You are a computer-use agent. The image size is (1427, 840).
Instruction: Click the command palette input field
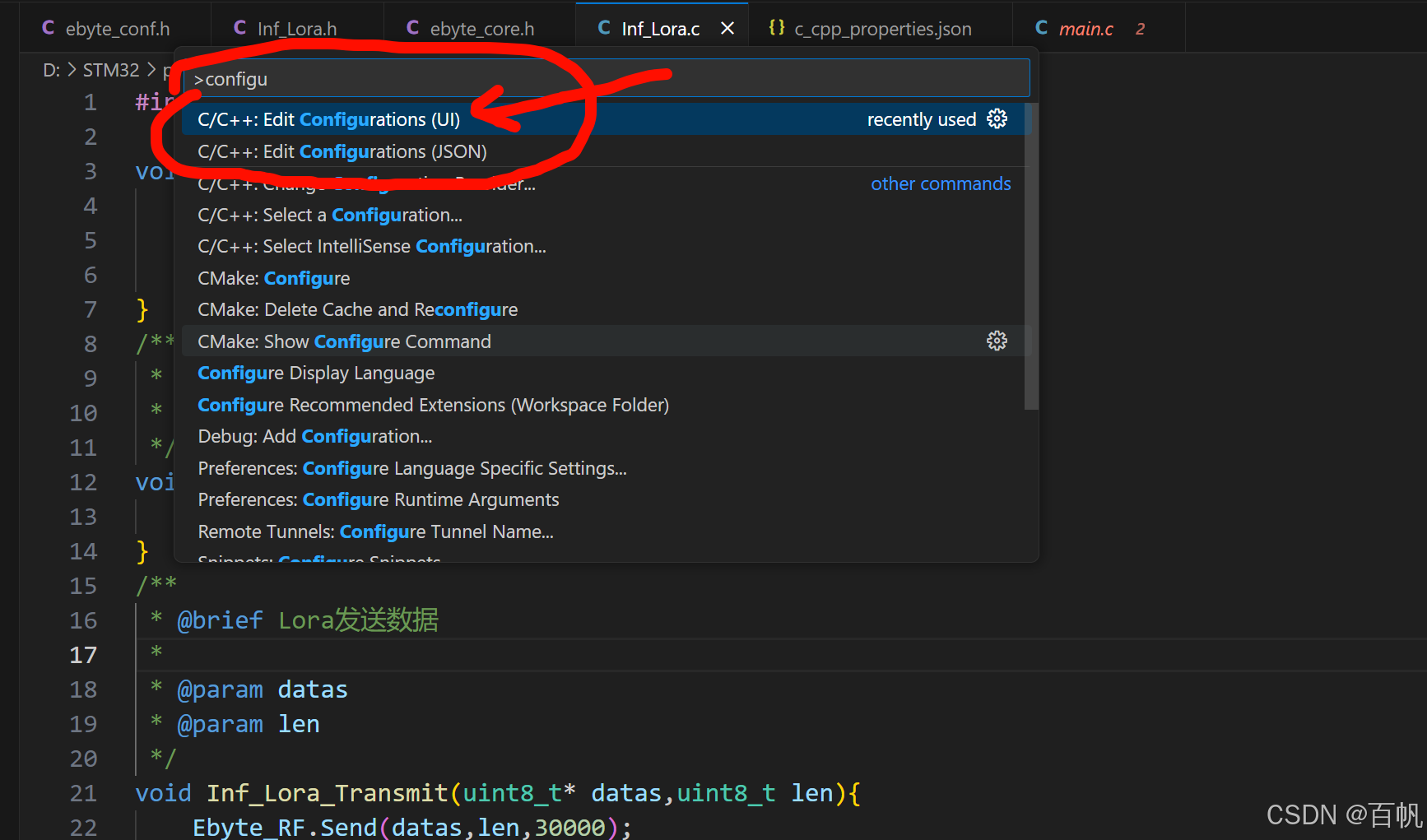pos(606,79)
